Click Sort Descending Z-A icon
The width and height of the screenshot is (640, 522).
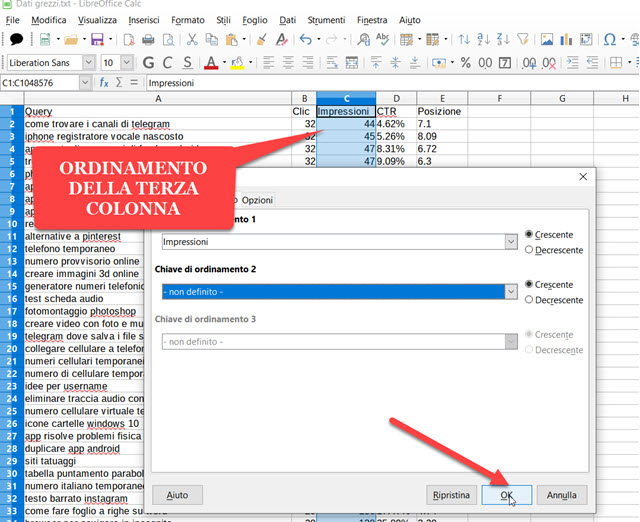click(x=503, y=40)
